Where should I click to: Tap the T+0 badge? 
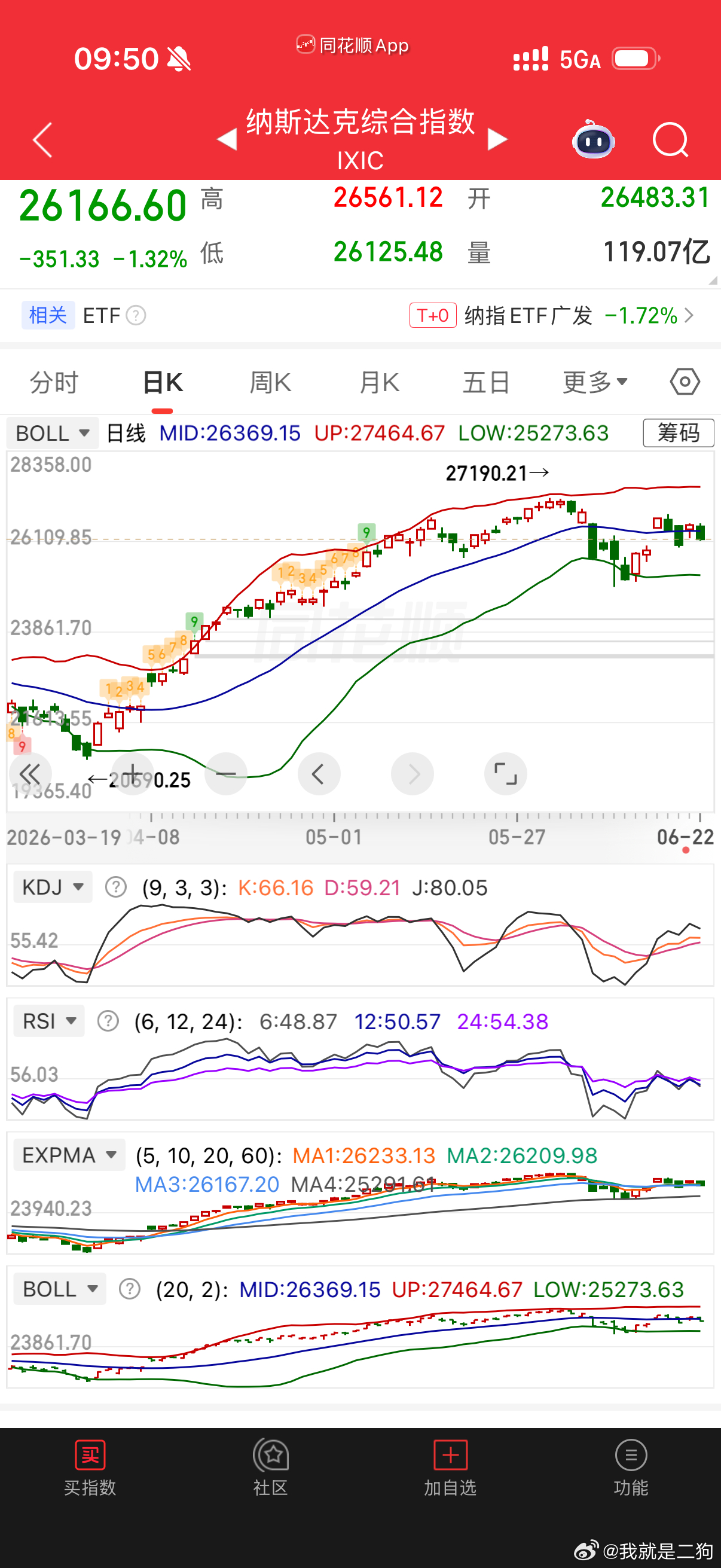tap(433, 315)
